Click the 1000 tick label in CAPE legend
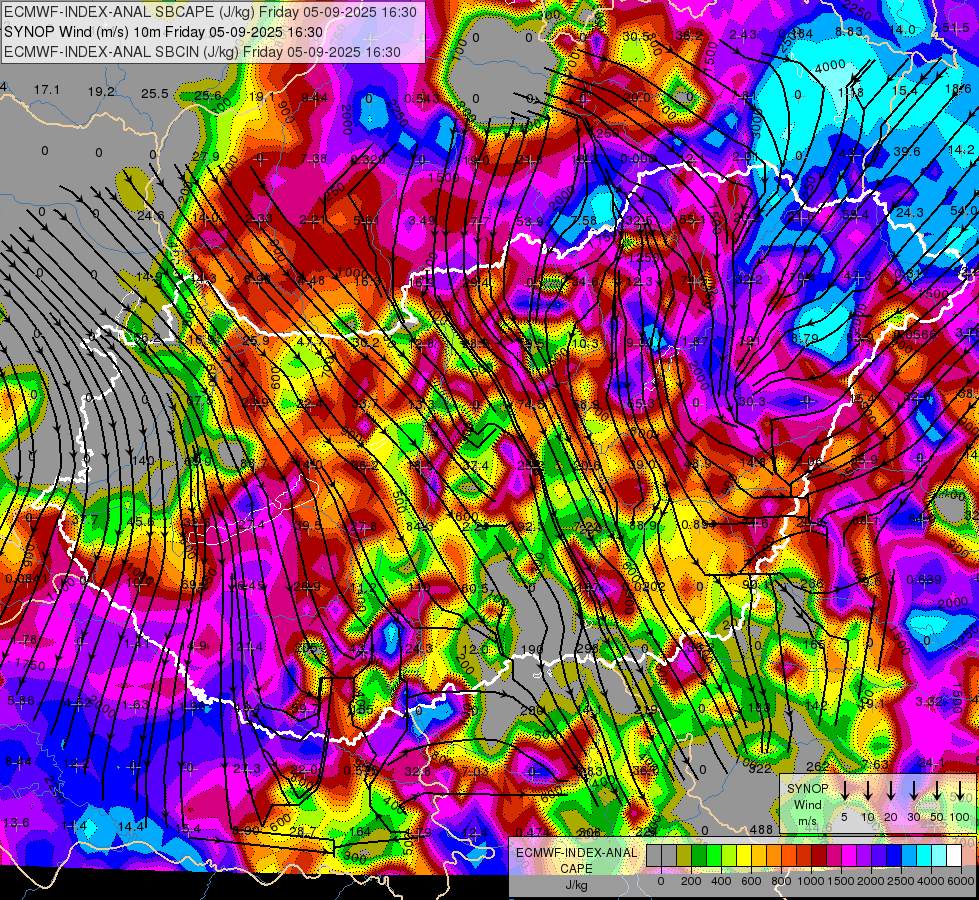Viewport: 979px width, 900px height. point(811,881)
